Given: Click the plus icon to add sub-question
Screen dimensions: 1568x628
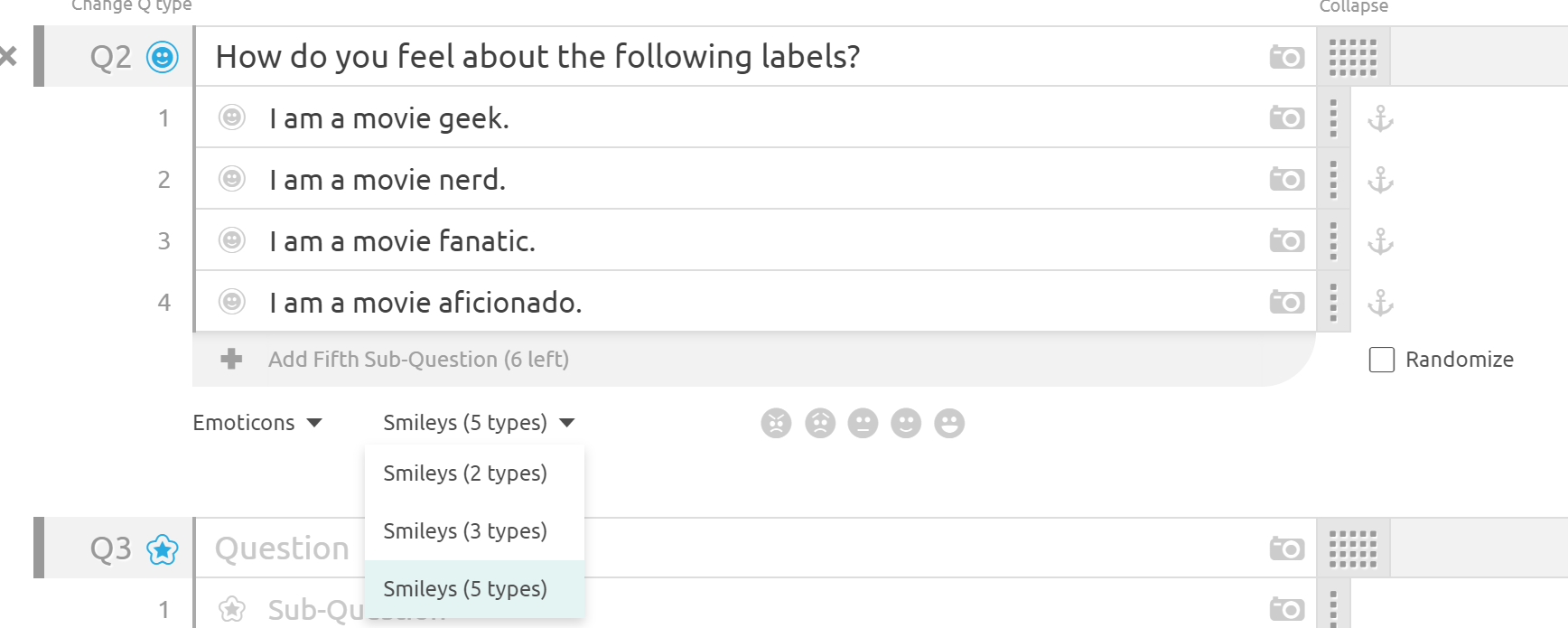Looking at the screenshot, I should pos(231,360).
